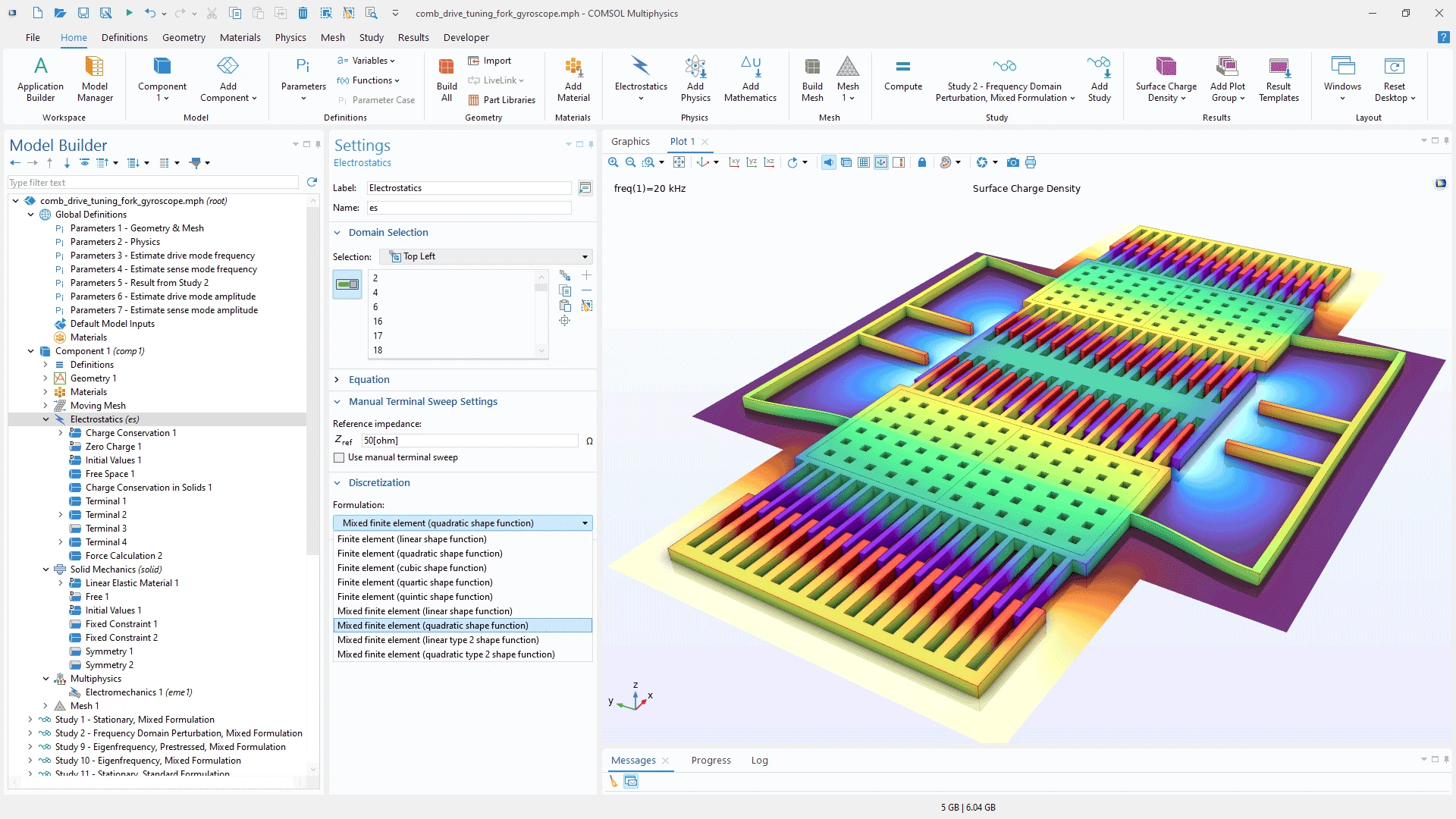Click the Build Mesh icon
Viewport: 1456px width, 819px height.
click(x=811, y=78)
